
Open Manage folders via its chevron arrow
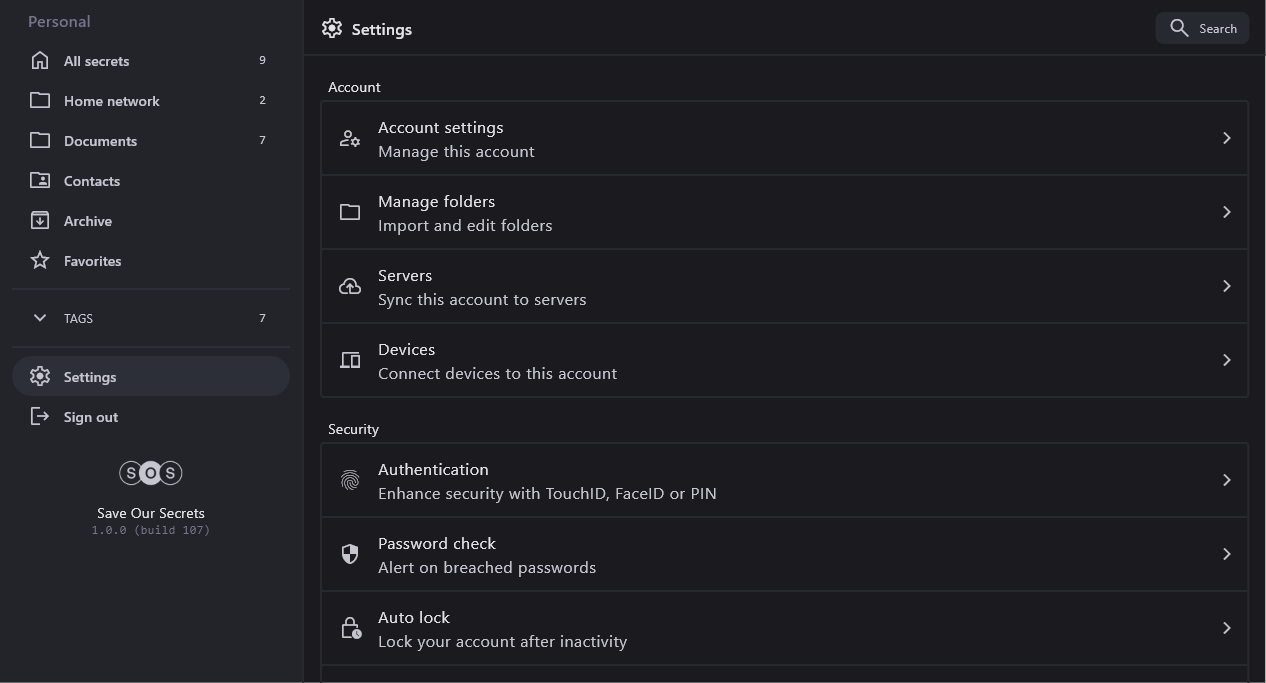click(1226, 212)
